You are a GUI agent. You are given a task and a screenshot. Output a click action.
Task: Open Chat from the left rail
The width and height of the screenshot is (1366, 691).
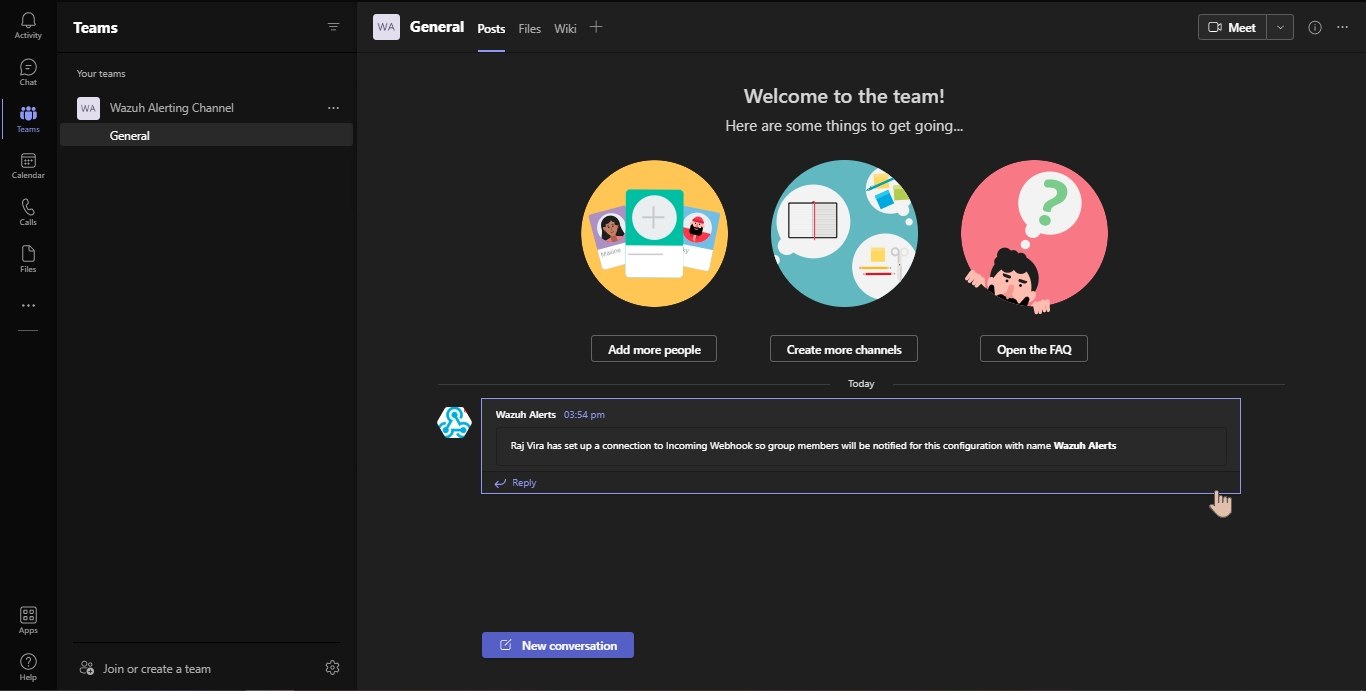[28, 73]
